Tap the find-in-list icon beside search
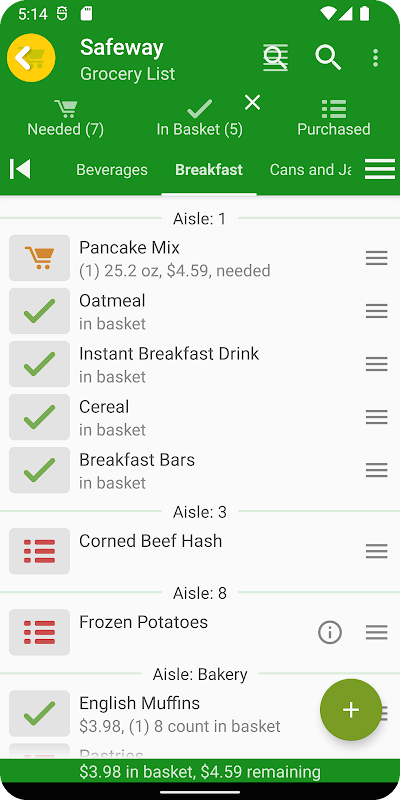This screenshot has height=800, width=400. (x=276, y=58)
